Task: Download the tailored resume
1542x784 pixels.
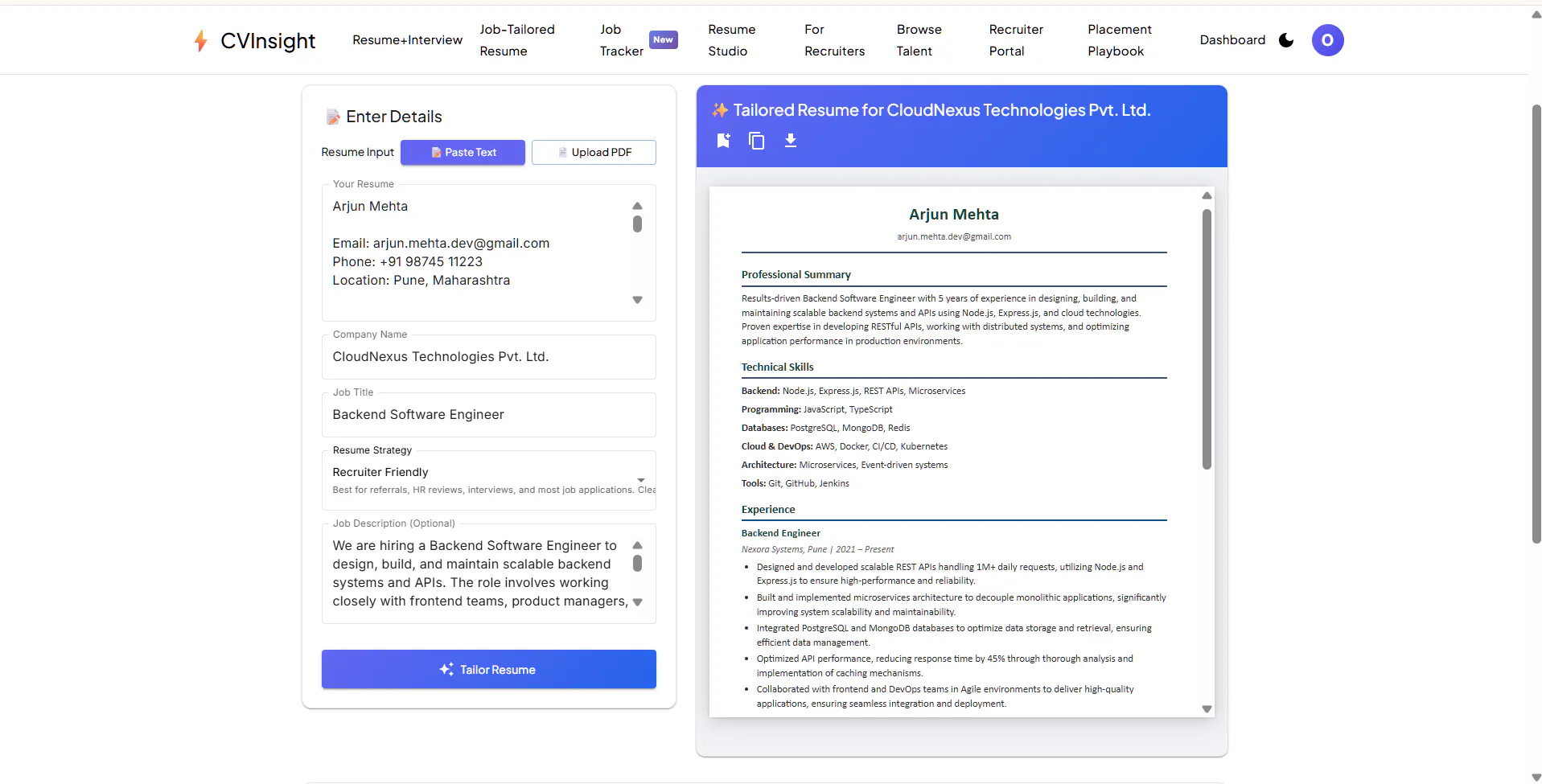Action: (791, 141)
